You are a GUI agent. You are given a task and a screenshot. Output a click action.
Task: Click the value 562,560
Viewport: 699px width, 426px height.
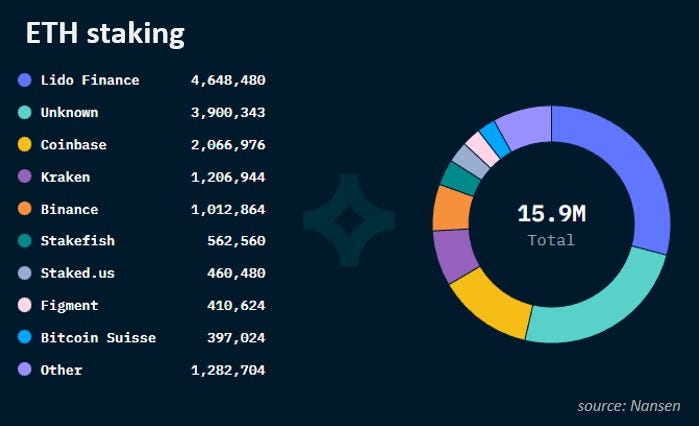coord(236,241)
